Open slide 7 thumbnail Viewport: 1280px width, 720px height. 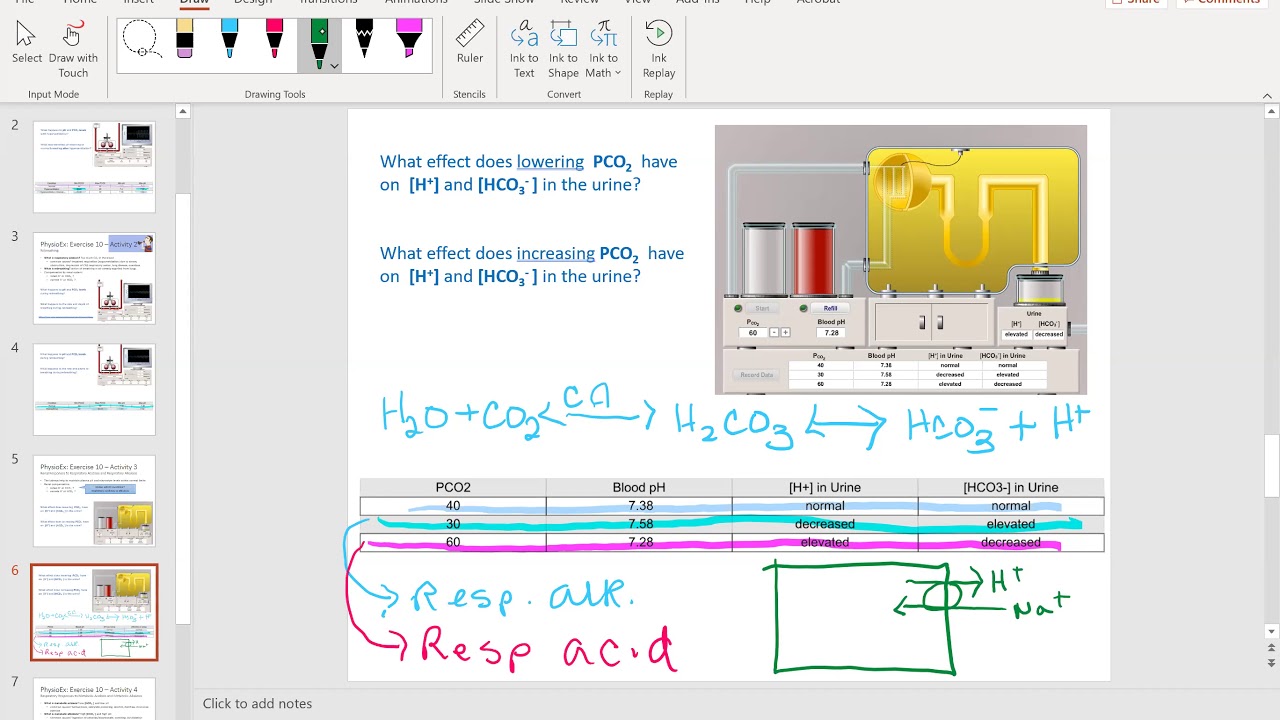coord(94,698)
